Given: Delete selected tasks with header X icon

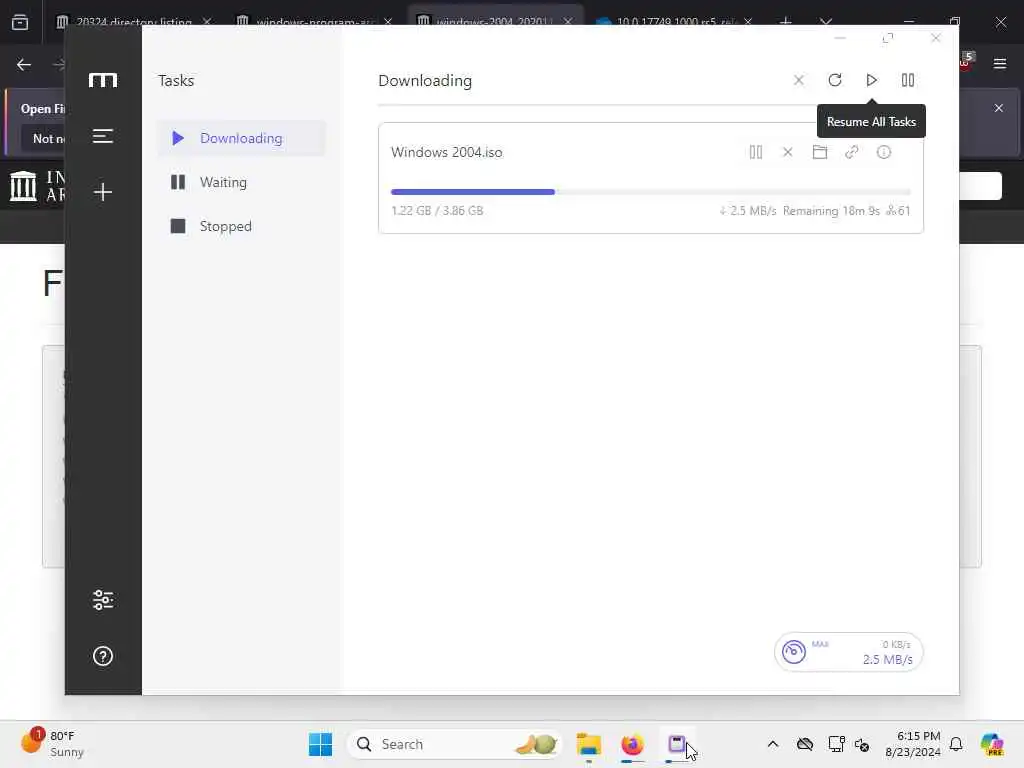Looking at the screenshot, I should [799, 80].
